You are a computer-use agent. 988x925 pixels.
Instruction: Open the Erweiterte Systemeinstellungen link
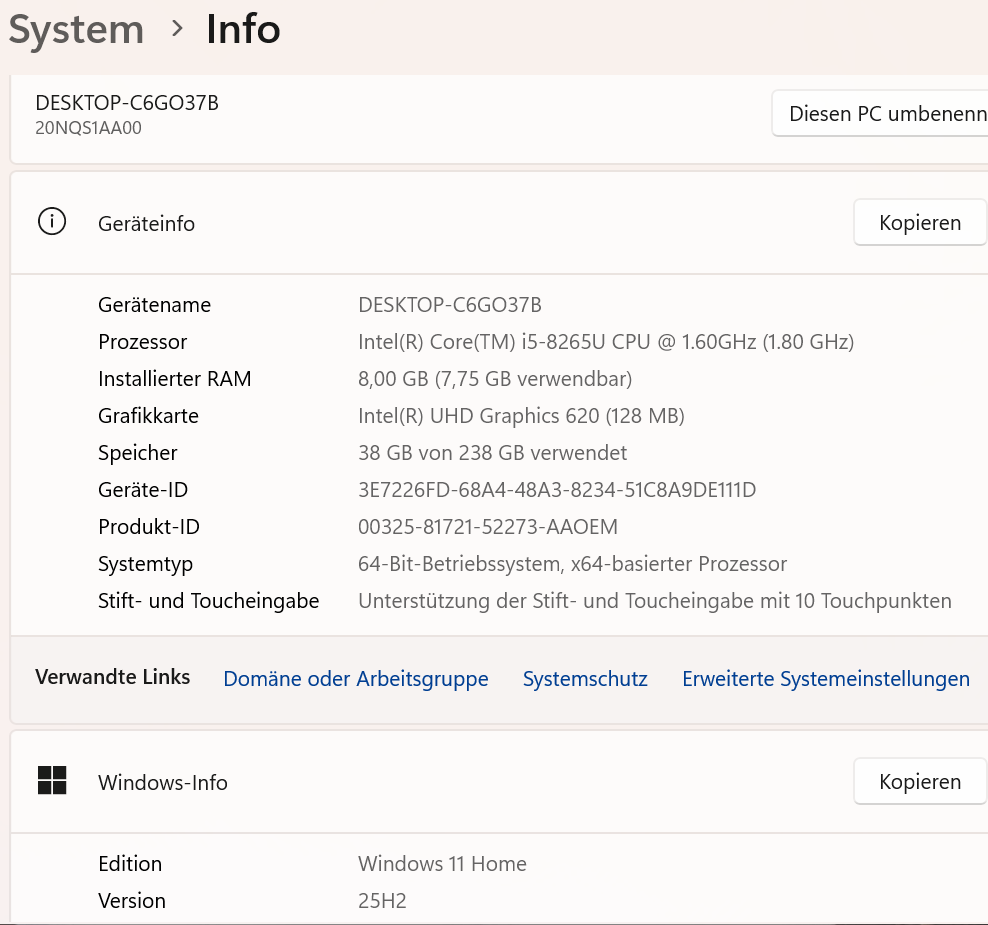[826, 679]
